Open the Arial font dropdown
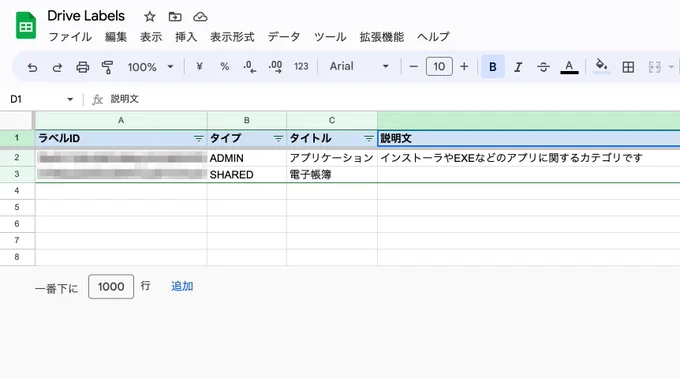Screen dimensions: 680x379 [359, 66]
